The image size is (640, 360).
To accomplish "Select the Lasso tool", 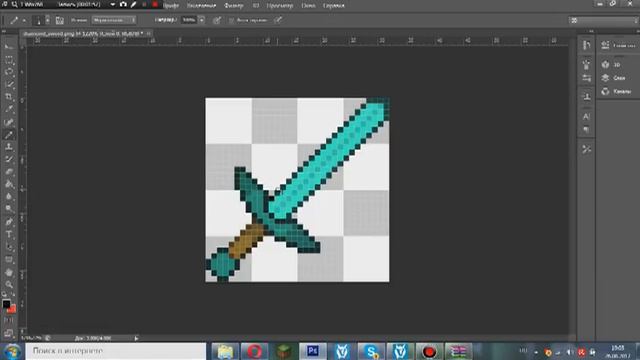I will click(9, 72).
